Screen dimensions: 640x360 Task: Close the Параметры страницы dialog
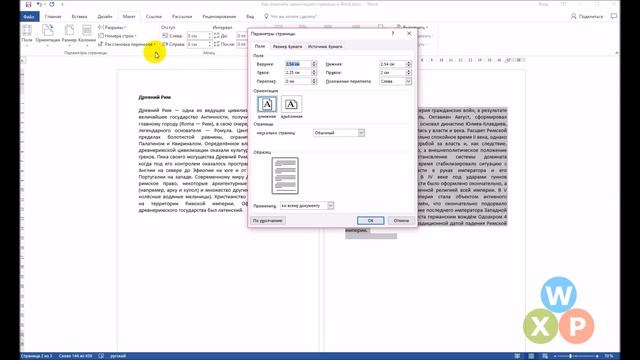(409, 33)
